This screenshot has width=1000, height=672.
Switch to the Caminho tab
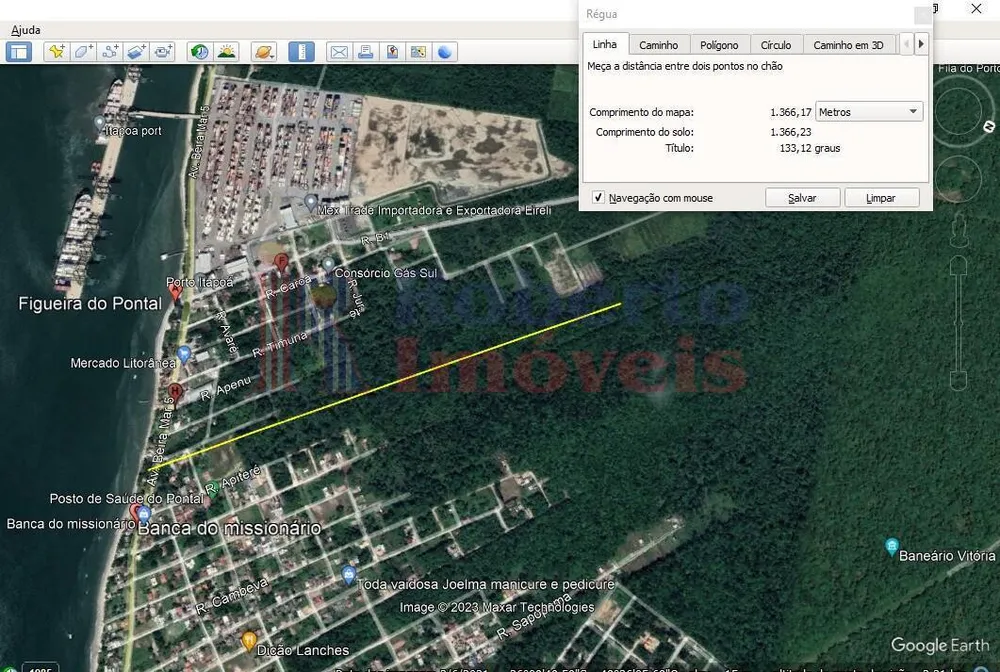click(658, 45)
